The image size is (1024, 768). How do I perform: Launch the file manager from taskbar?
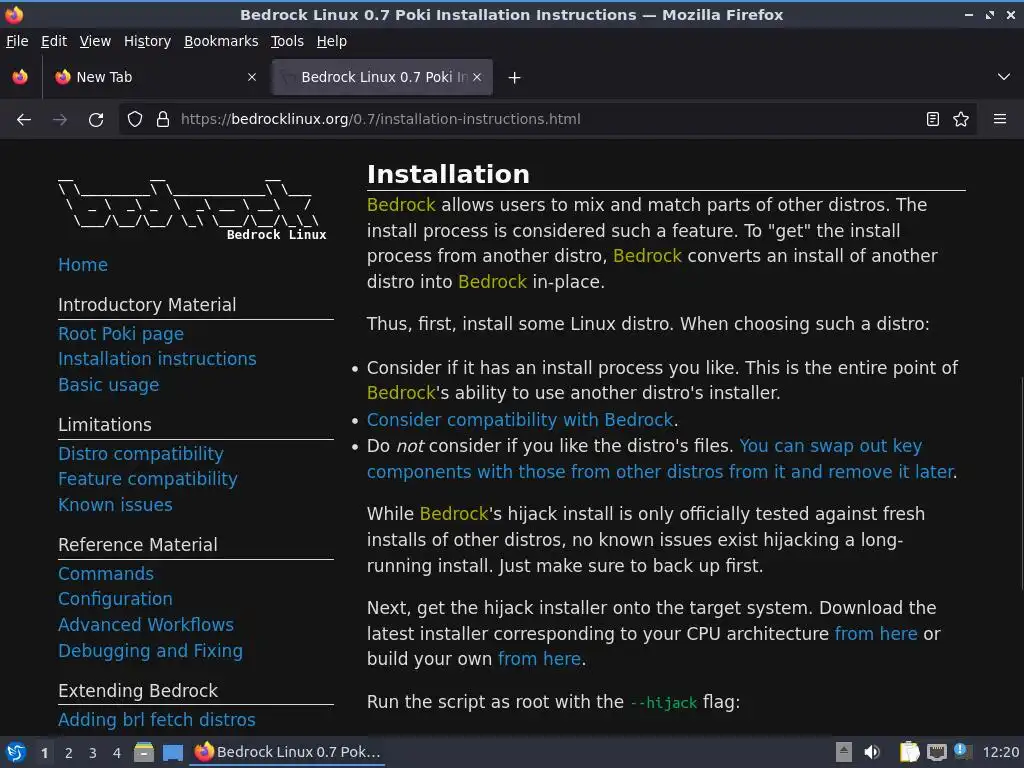coord(144,752)
